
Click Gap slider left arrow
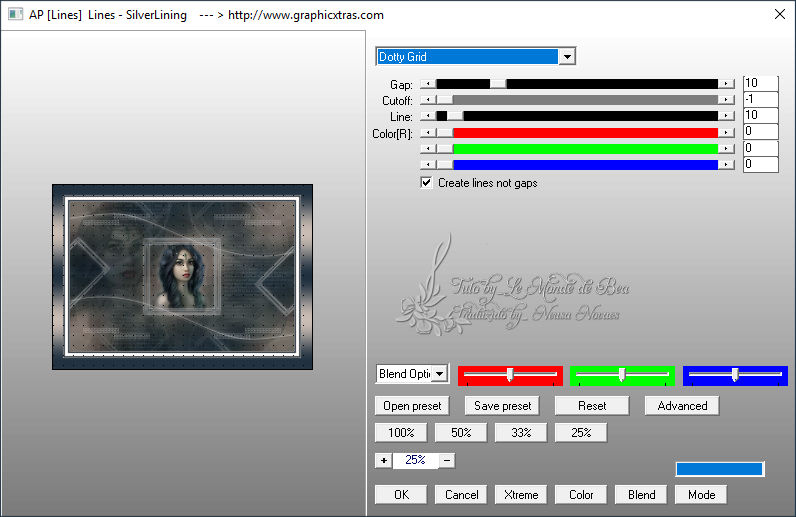(428, 84)
